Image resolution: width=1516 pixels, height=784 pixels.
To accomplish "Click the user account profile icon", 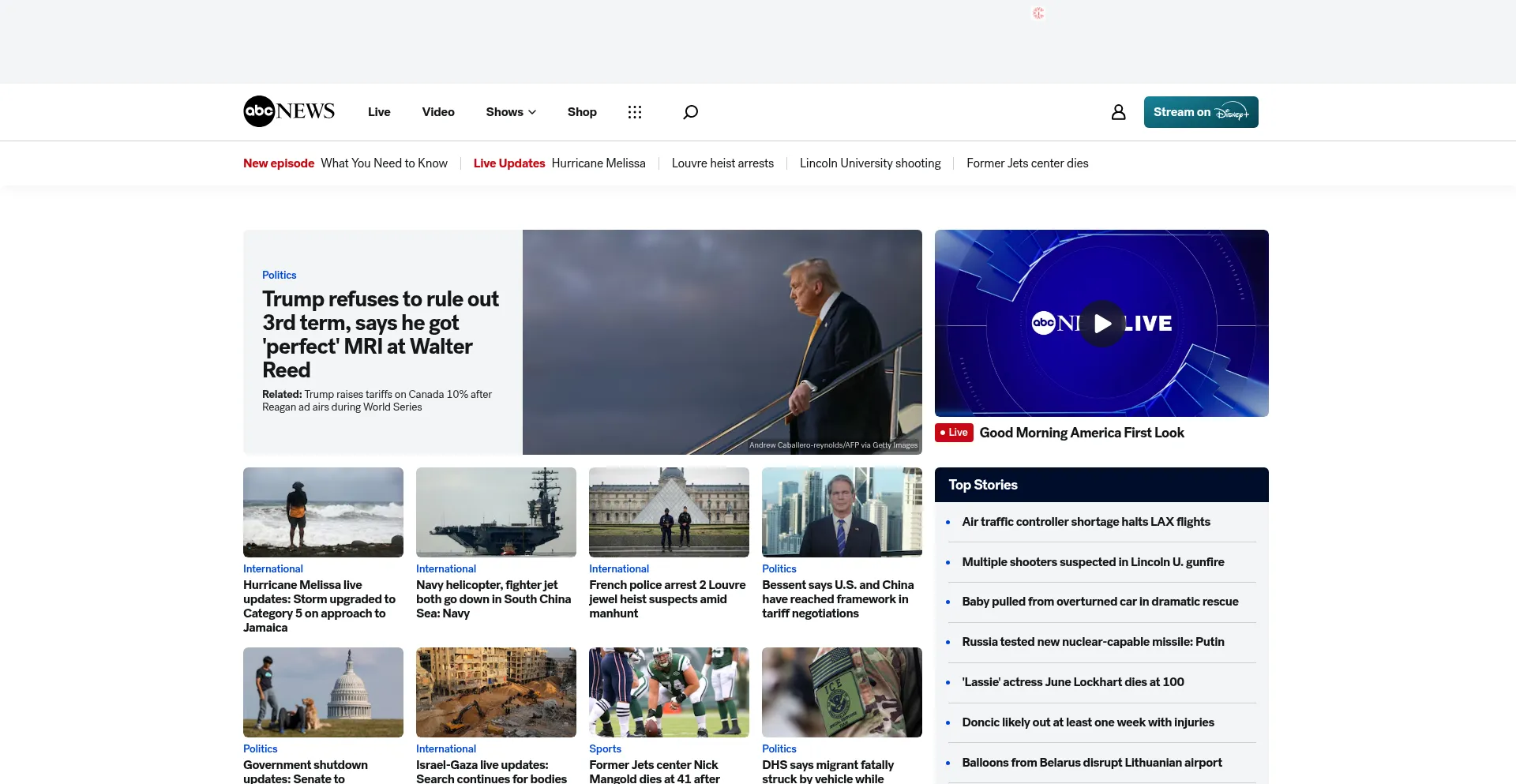I will [x=1118, y=112].
